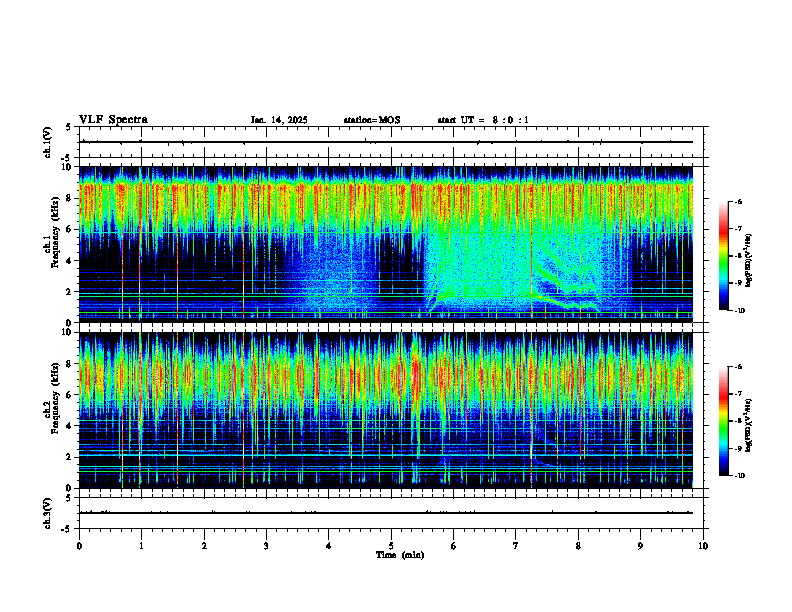Click the '-10' tick on ch.2 colorbar
This screenshot has width=792, height=612.
point(739,476)
